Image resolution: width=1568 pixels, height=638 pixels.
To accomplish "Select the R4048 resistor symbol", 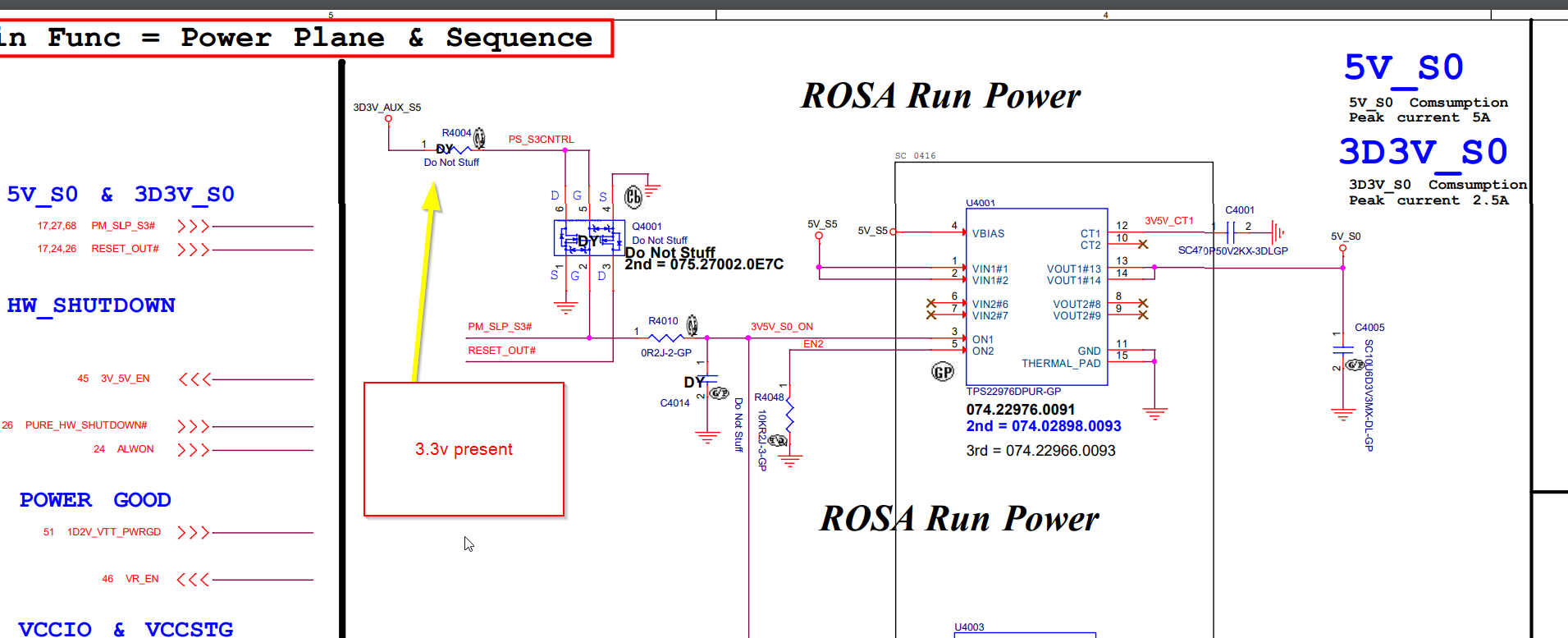I will 789,417.
